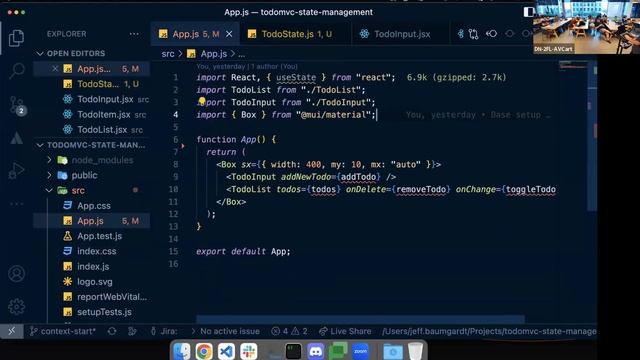Click the editor minimap
The width and height of the screenshot is (640, 360).
[573, 65]
